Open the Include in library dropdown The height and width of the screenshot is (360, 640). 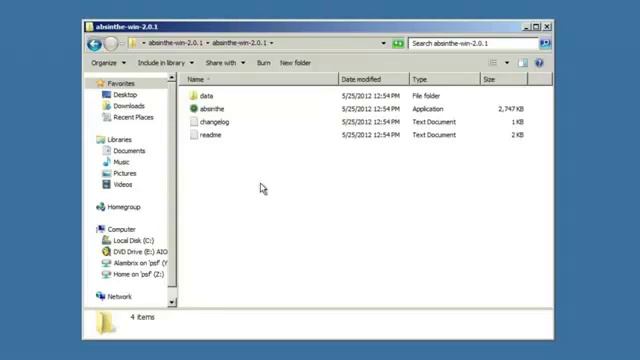coord(165,63)
